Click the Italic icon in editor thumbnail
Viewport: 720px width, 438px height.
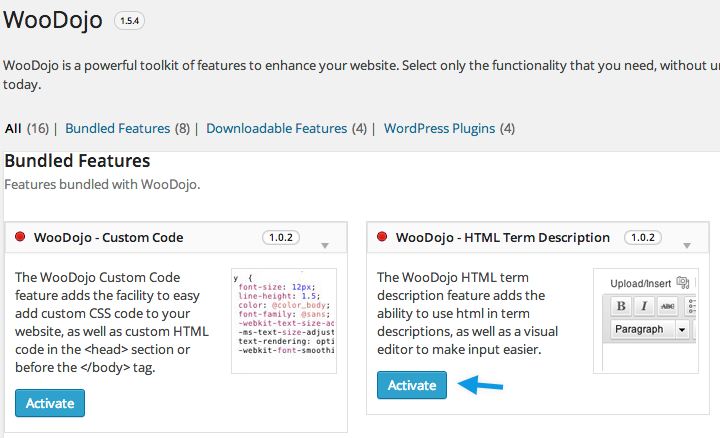644,306
